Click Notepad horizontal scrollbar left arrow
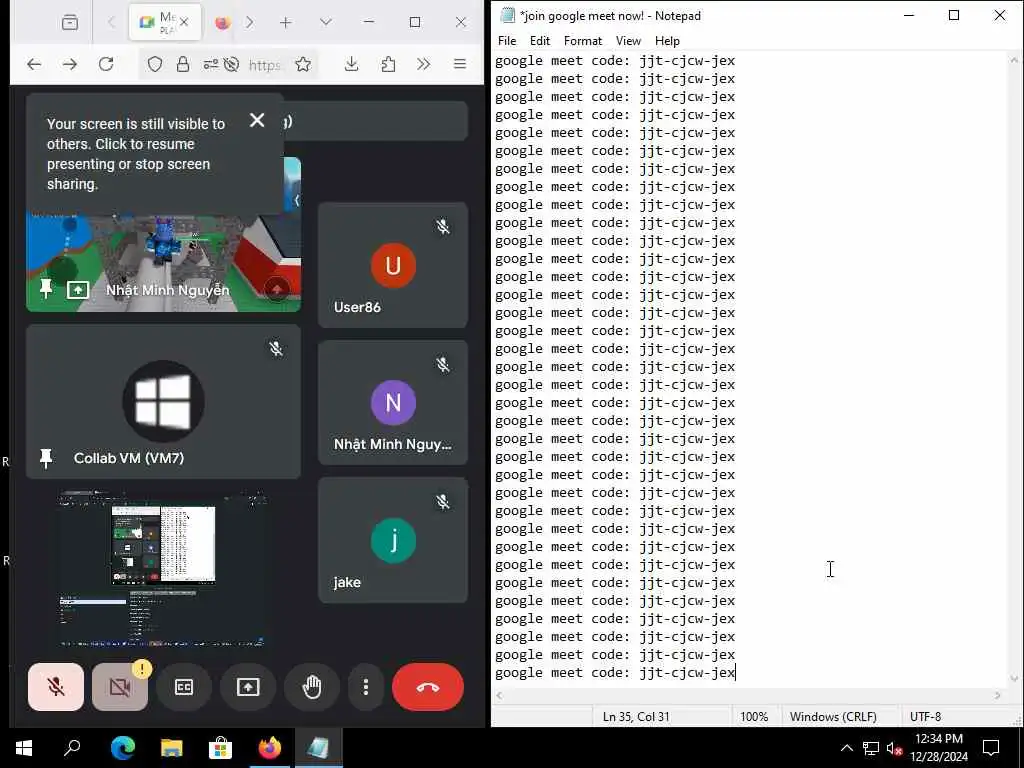This screenshot has width=1024, height=768. 500,696
